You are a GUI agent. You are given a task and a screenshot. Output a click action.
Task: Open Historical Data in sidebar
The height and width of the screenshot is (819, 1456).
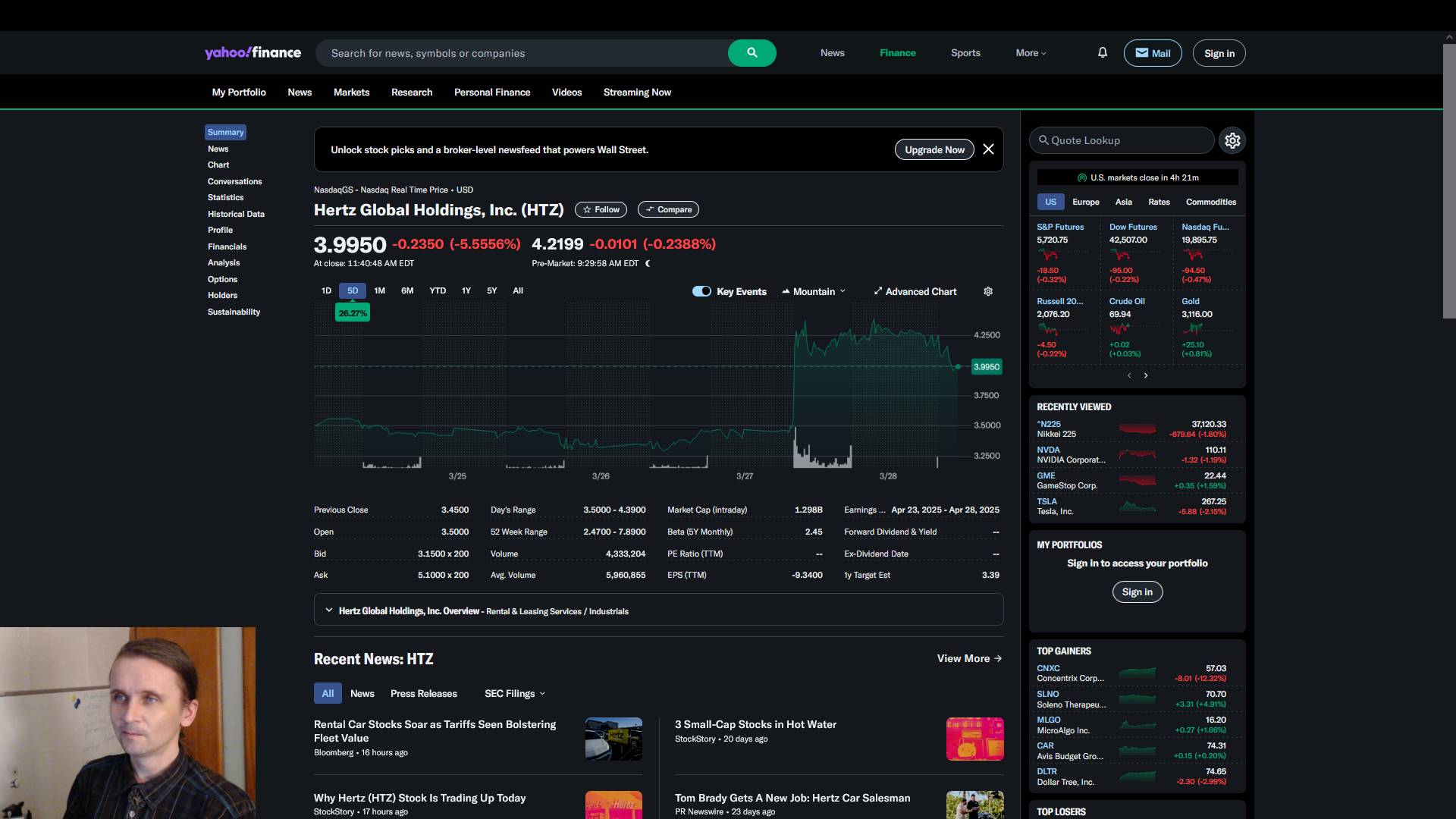236,214
